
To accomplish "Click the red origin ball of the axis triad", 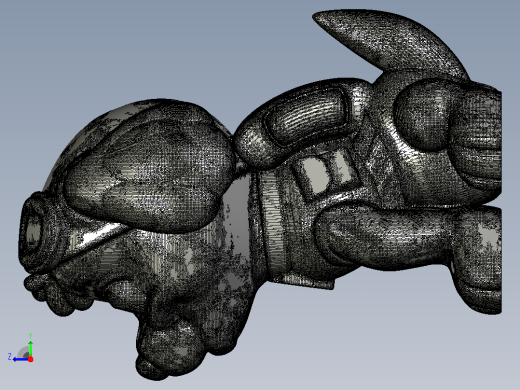I will pos(31,359).
